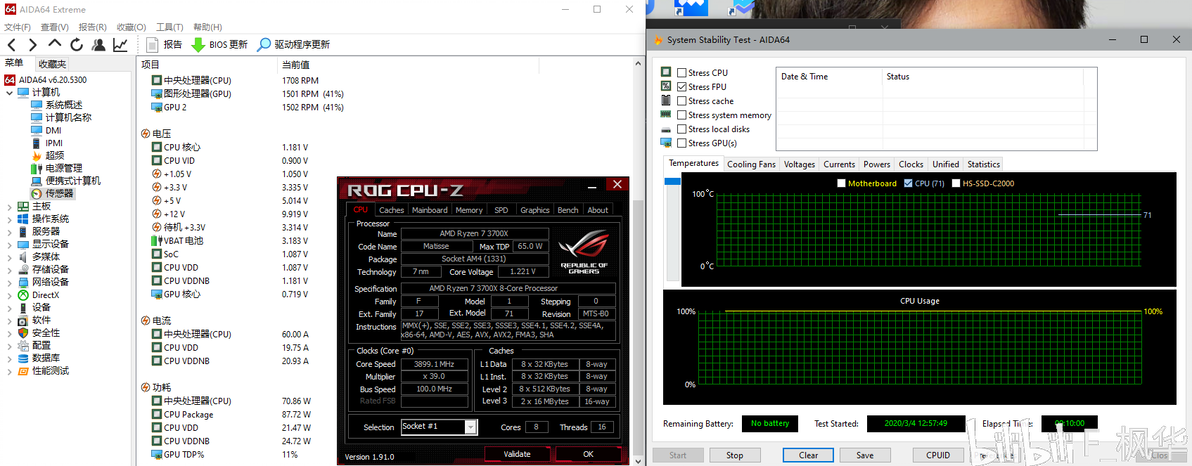Expand the 网络设备 tree node
1192x466 pixels.
[9, 282]
